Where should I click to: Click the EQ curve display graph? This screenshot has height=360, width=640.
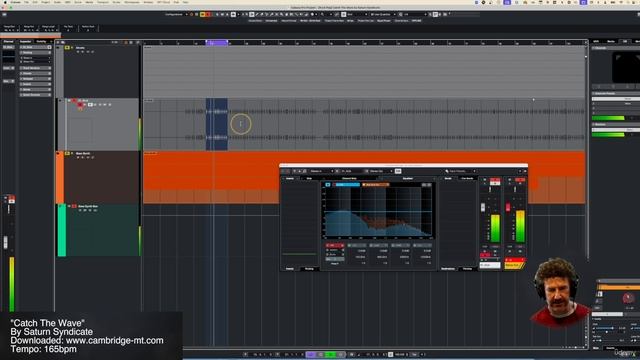(x=378, y=213)
